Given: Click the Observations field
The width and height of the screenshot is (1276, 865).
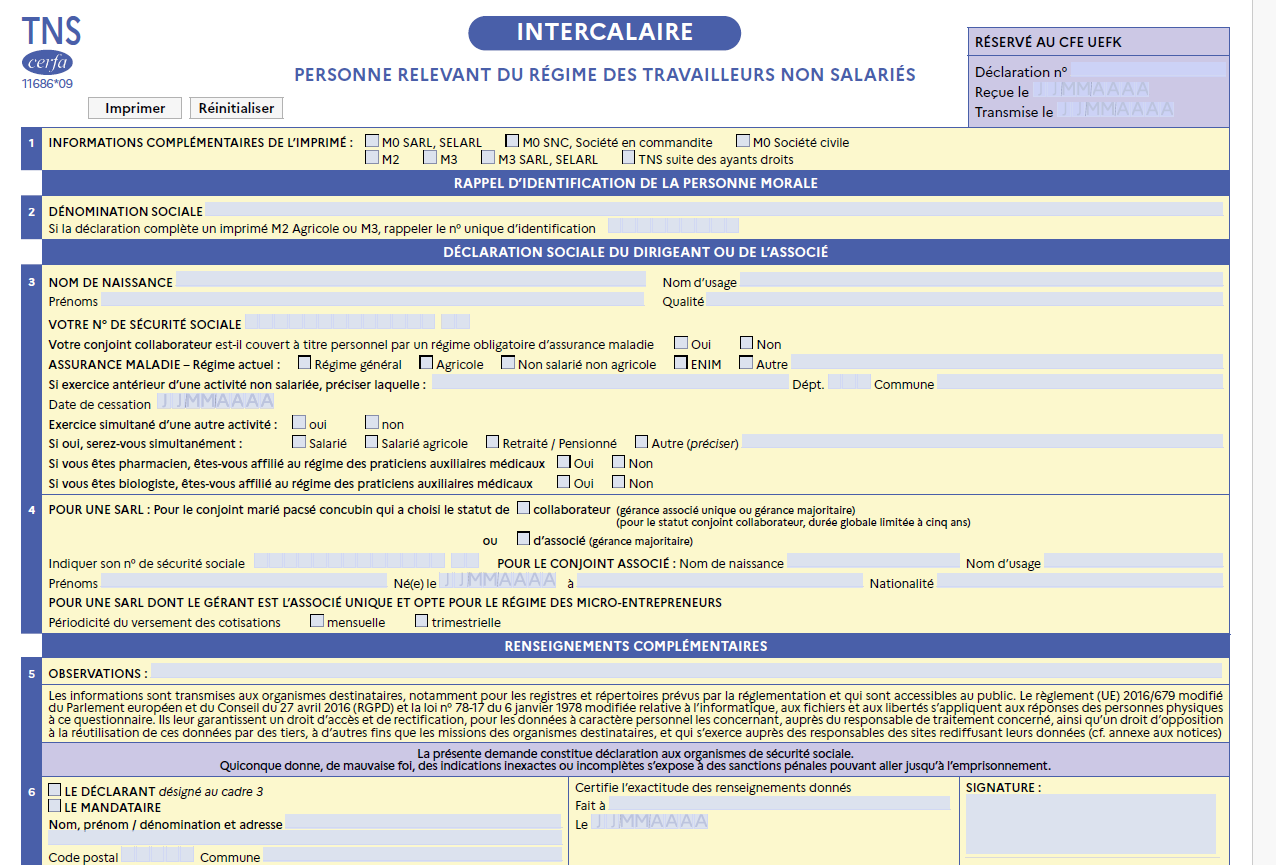Looking at the screenshot, I should pyautogui.click(x=687, y=671).
